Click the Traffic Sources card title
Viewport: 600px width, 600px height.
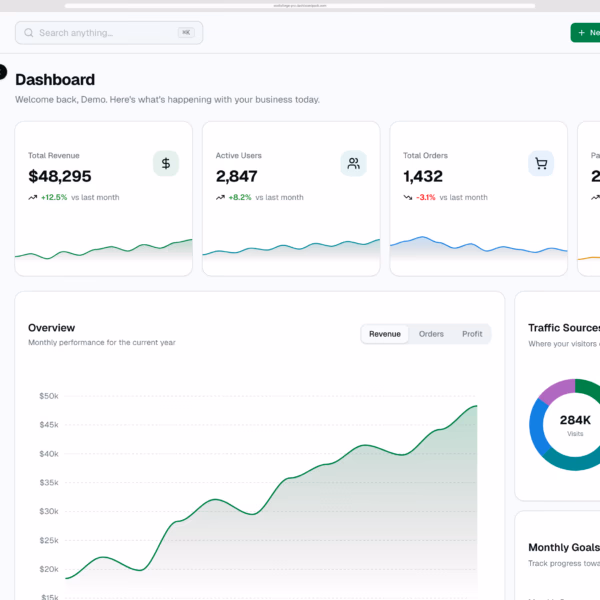(564, 328)
